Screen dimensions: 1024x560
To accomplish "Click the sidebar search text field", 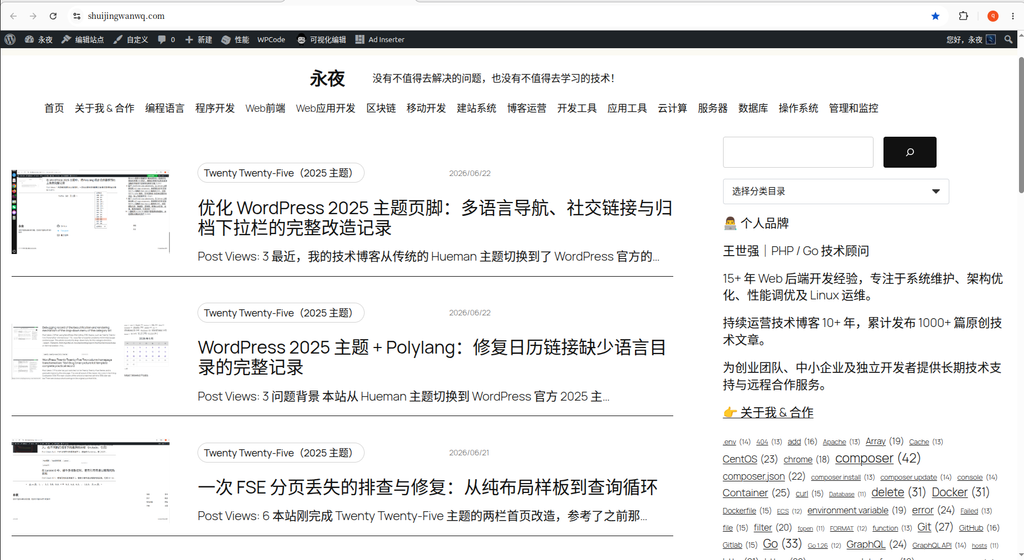I will coord(798,152).
